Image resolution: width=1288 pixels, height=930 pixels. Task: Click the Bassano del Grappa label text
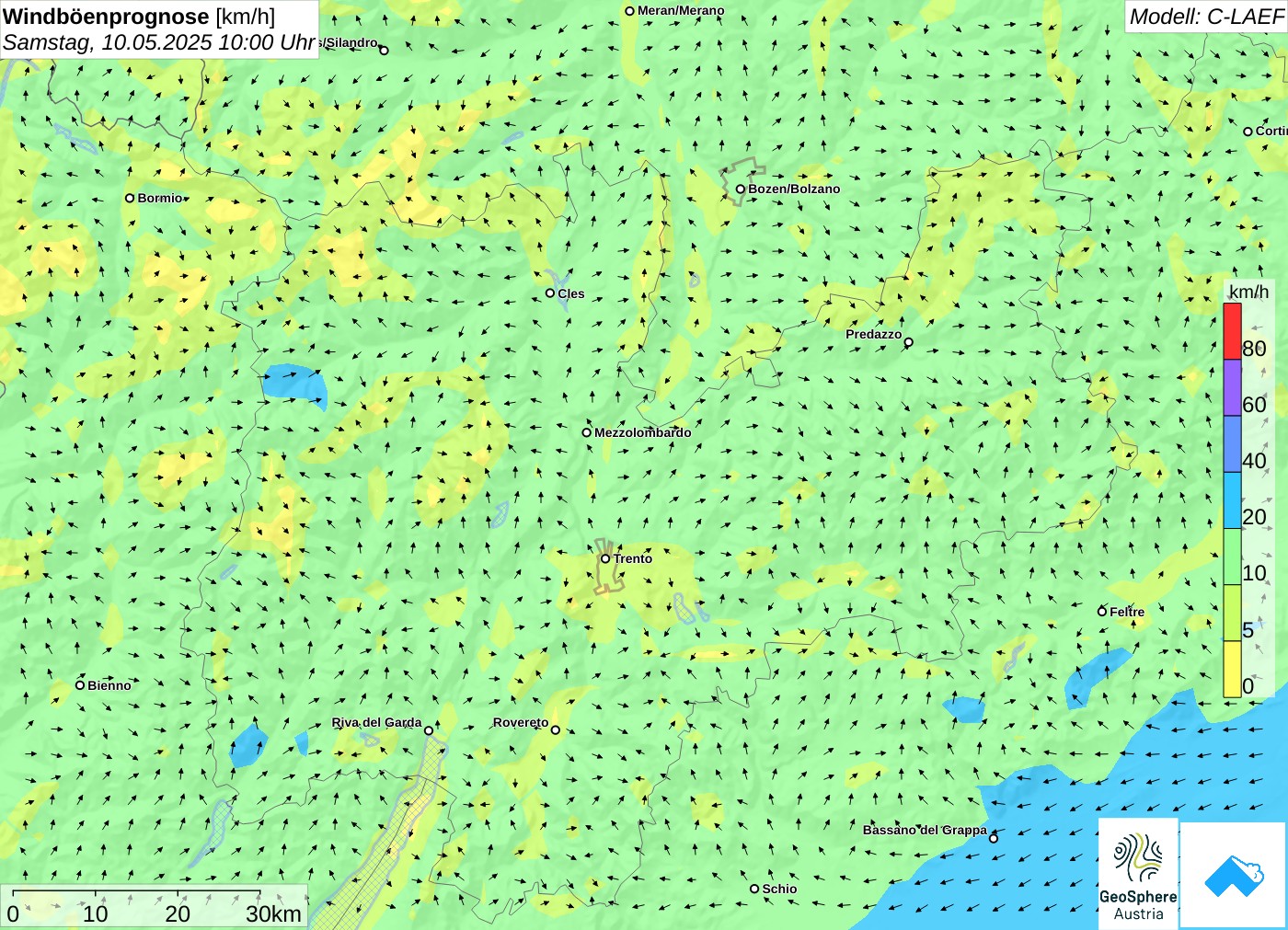click(x=925, y=830)
